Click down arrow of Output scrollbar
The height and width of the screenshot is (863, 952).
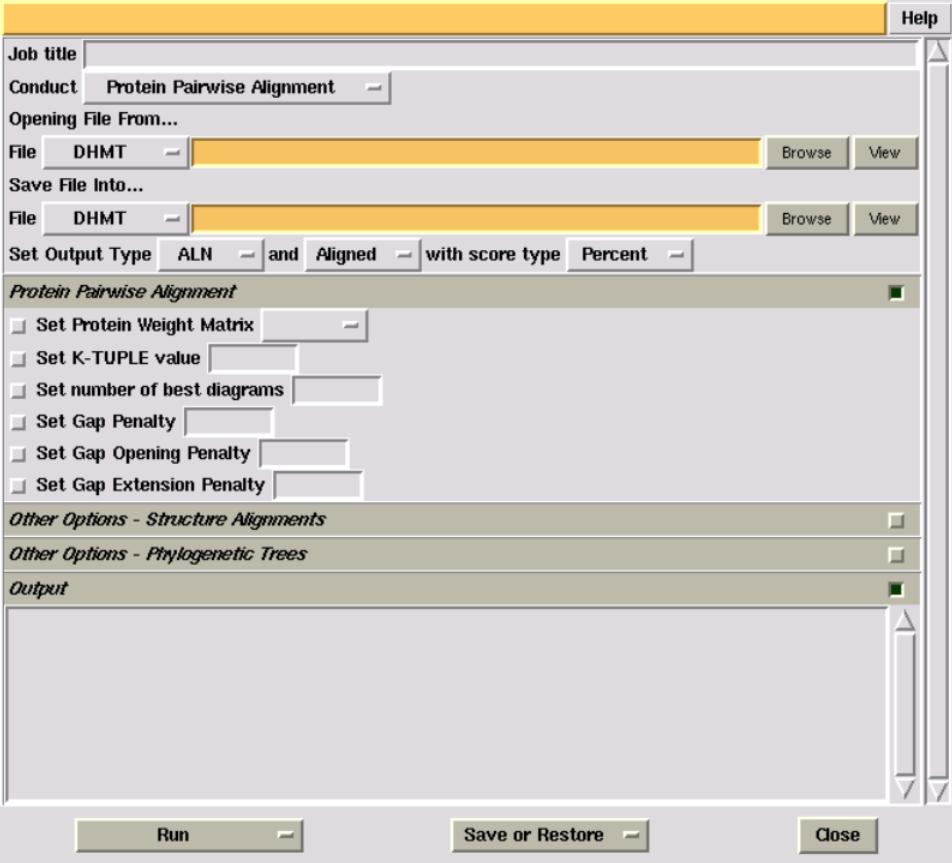(x=904, y=789)
